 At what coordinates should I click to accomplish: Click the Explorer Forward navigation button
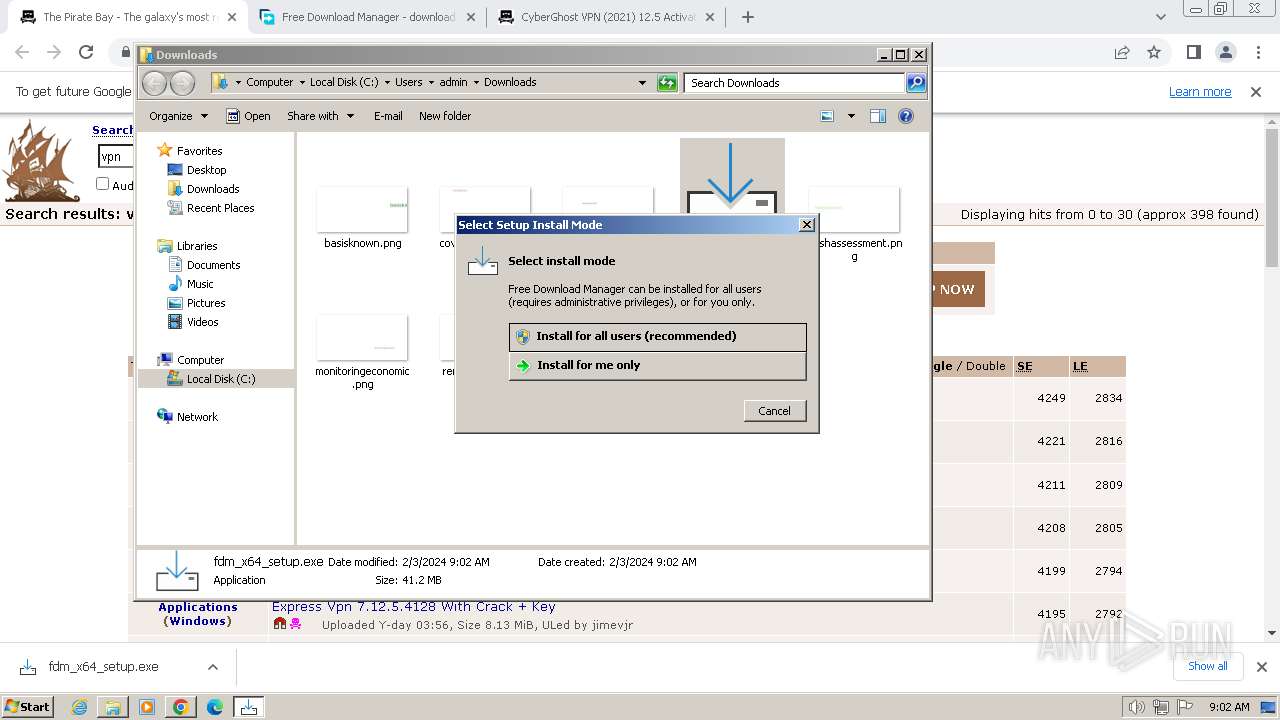(x=182, y=83)
